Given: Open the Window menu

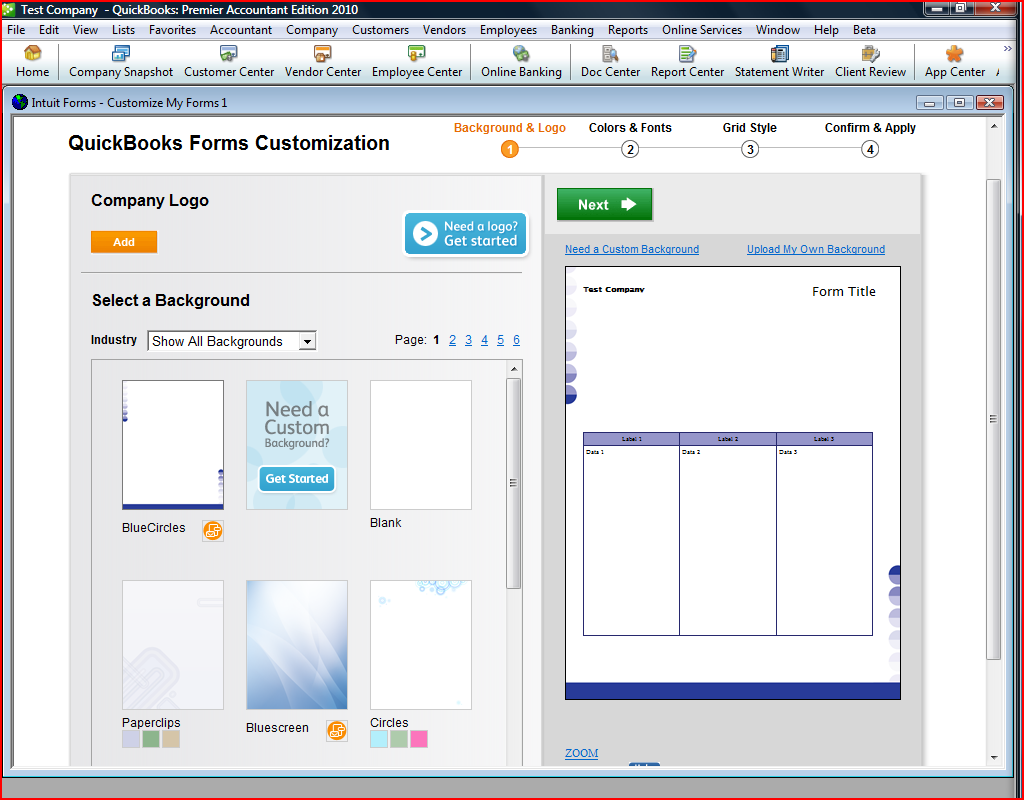Looking at the screenshot, I should click(778, 30).
